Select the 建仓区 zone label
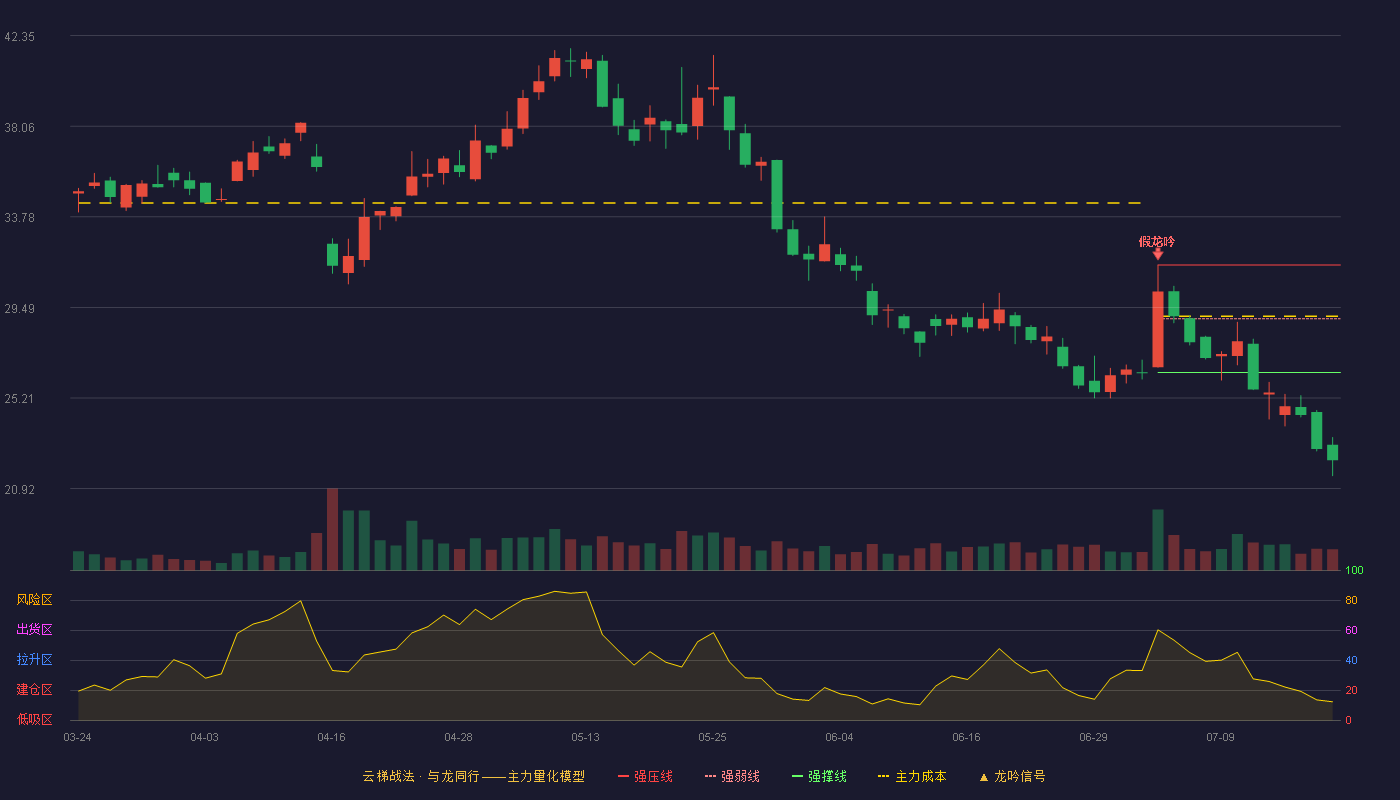Screen dimensions: 1400x800 pos(35,690)
